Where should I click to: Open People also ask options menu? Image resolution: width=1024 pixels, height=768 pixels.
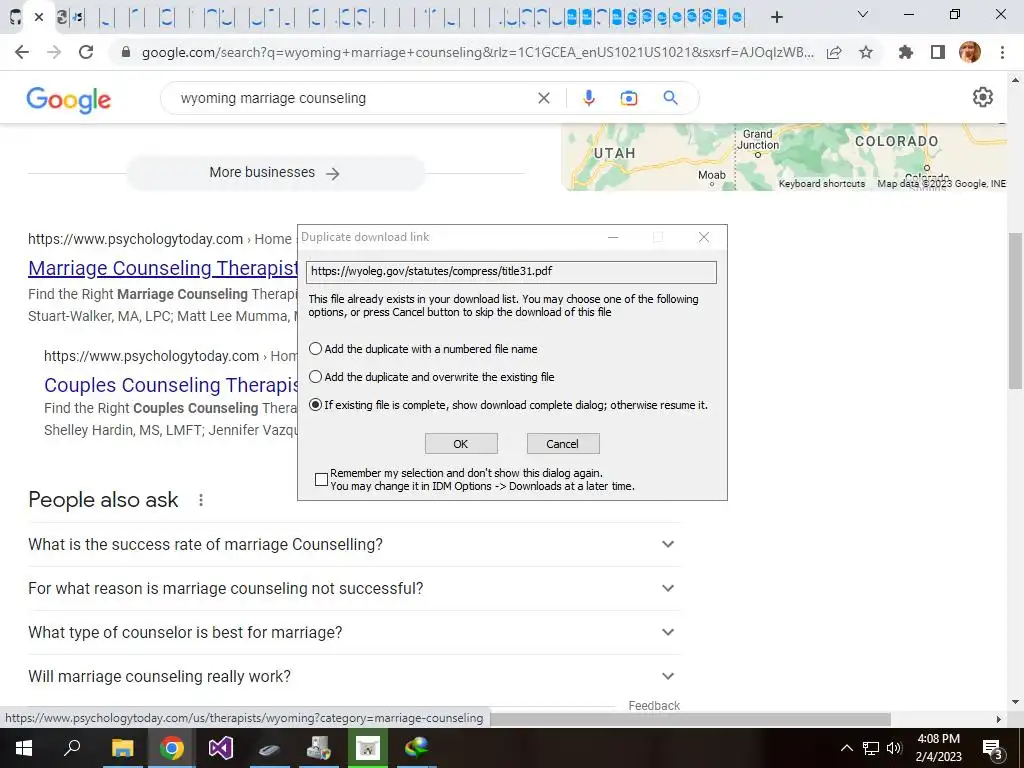click(200, 500)
